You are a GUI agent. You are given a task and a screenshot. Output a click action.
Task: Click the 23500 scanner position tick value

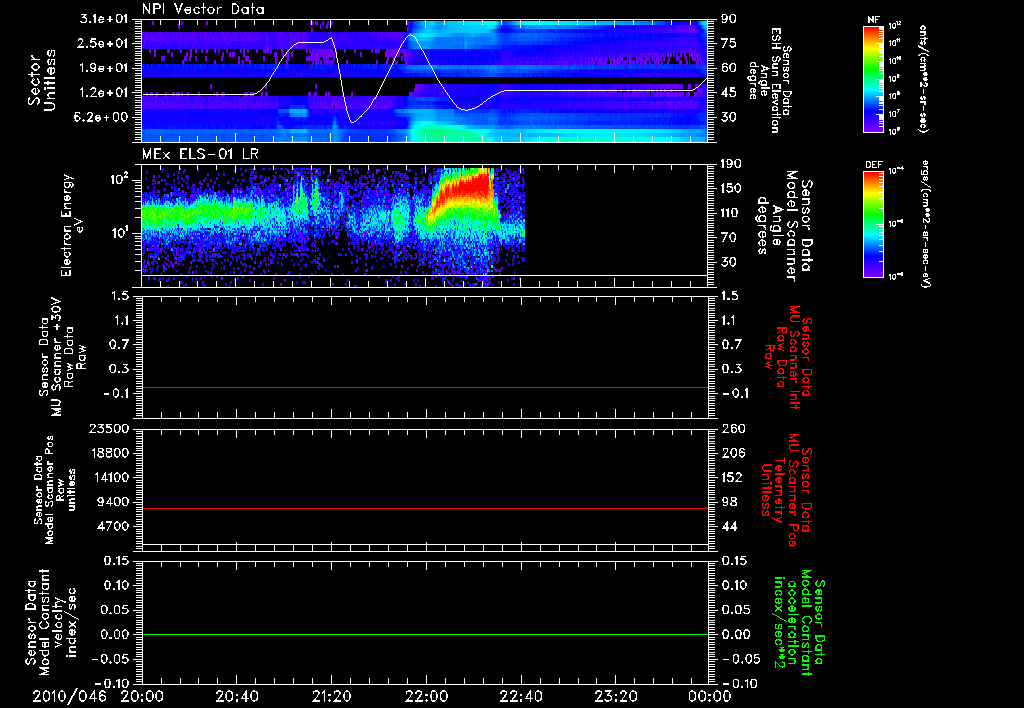pos(109,429)
